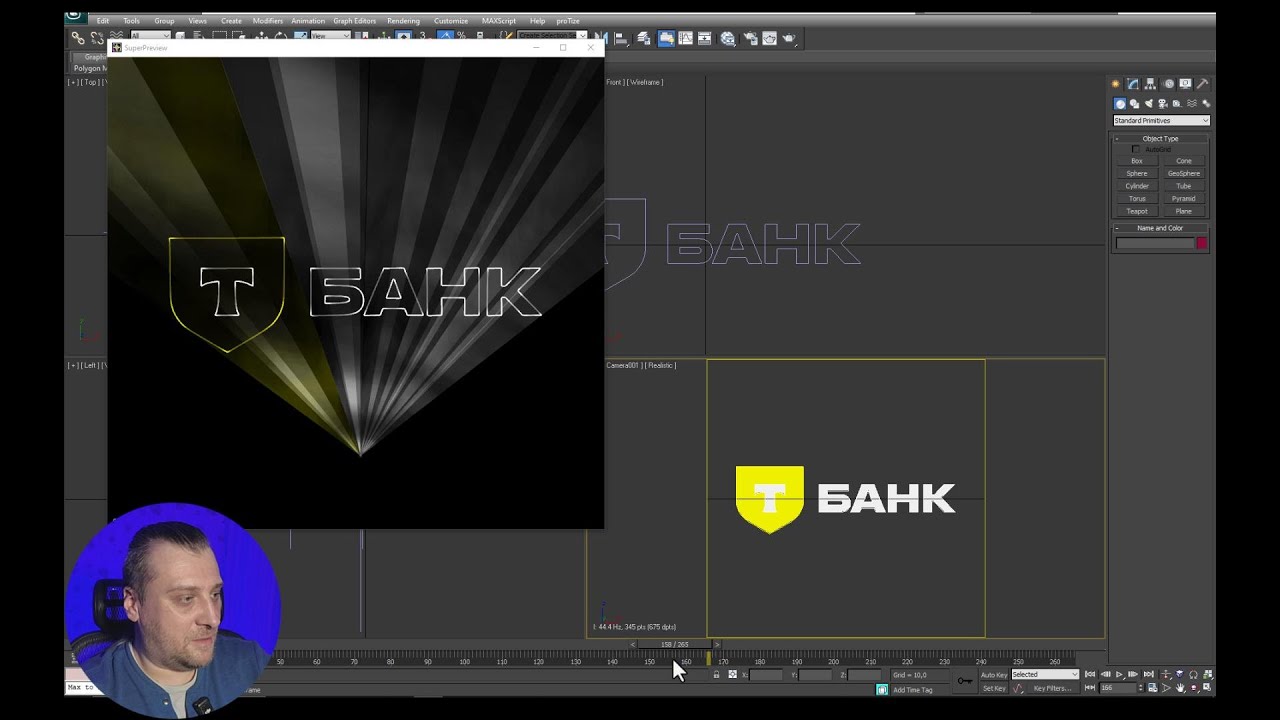1280x720 pixels.
Task: Open the Hierarchy command panel tab
Action: [x=1150, y=84]
